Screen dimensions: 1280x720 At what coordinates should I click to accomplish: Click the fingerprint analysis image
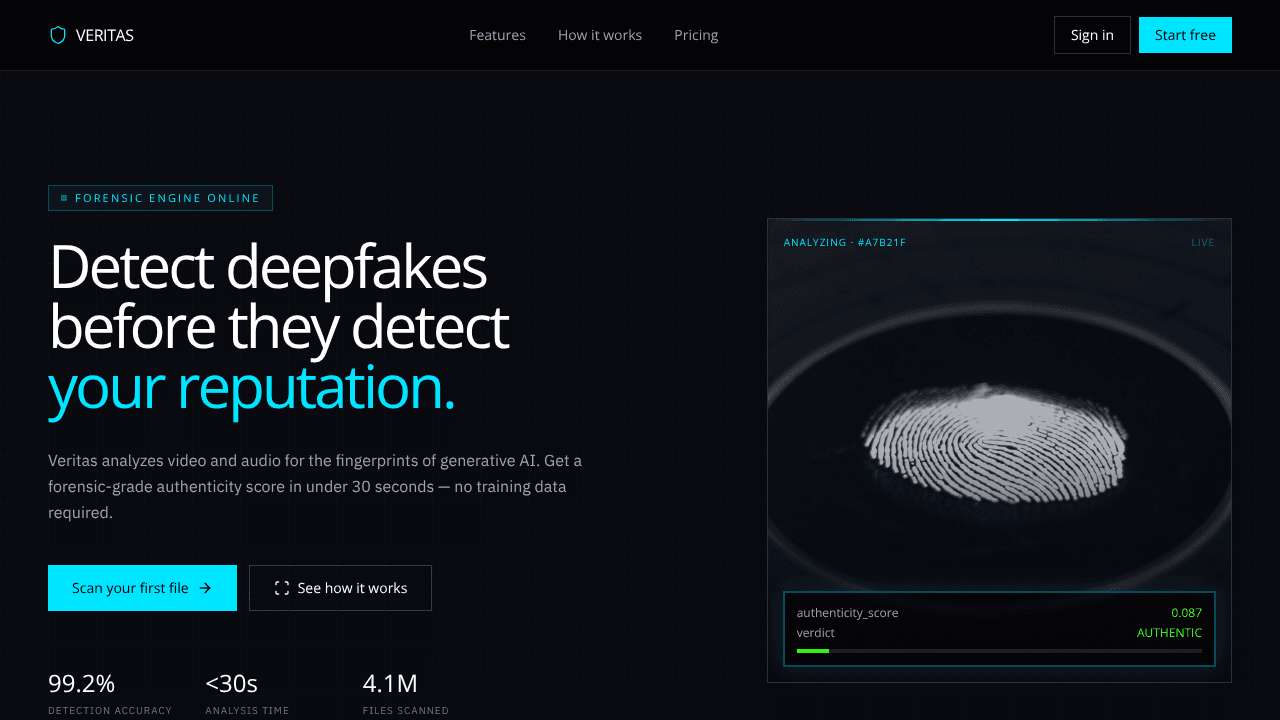tap(999, 450)
